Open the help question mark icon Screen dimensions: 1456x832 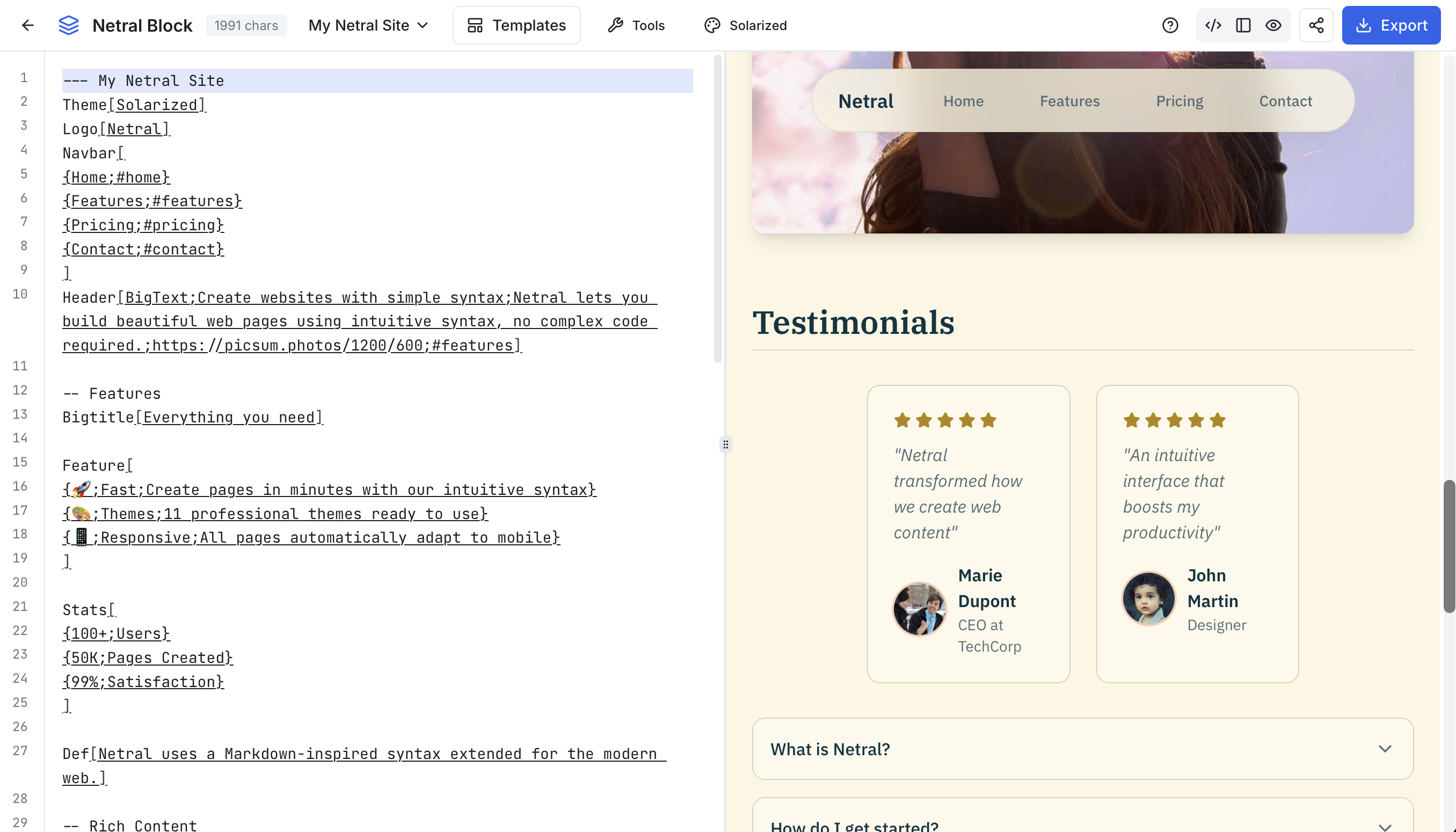[x=1170, y=25]
